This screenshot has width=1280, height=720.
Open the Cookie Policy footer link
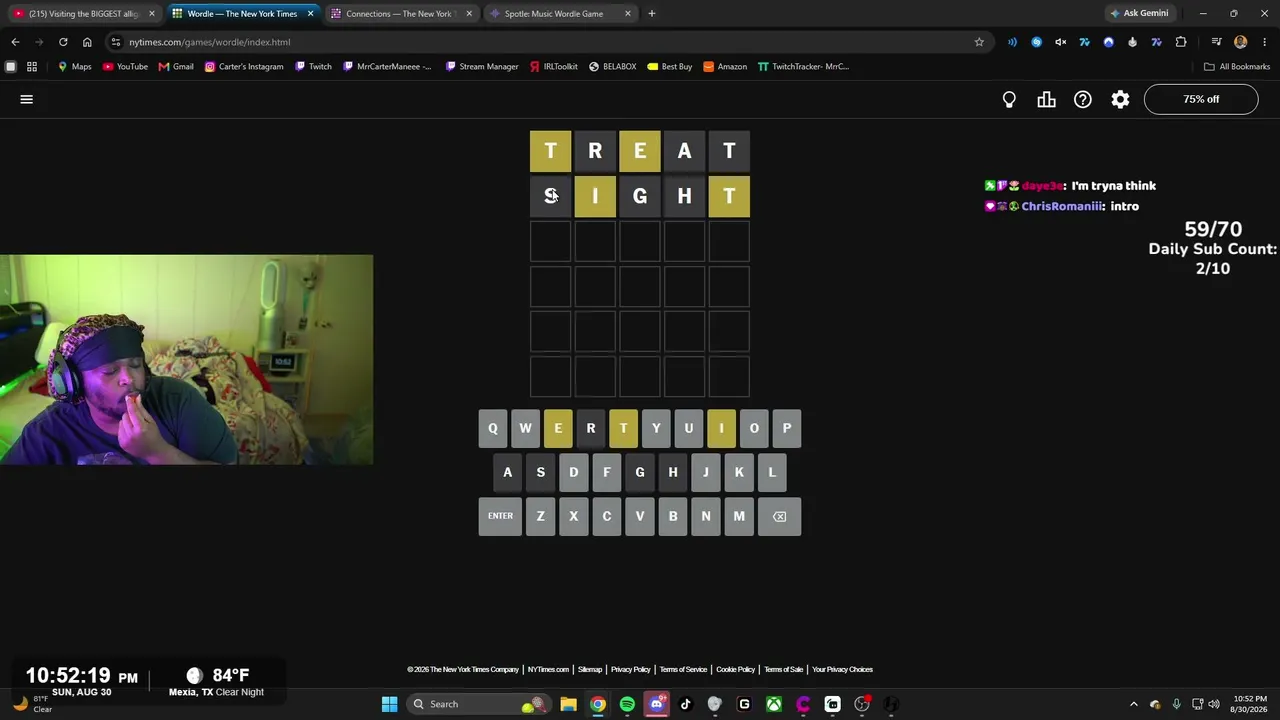736,670
